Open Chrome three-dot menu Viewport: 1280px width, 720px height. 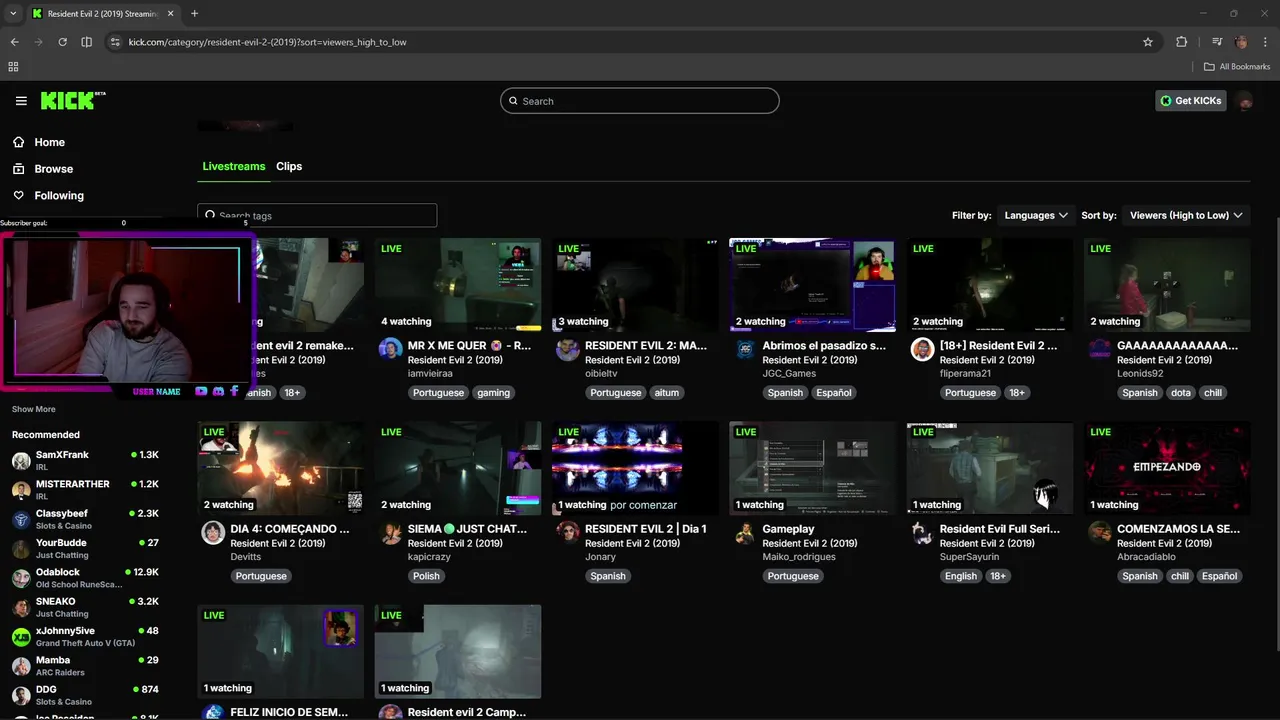point(1265,42)
